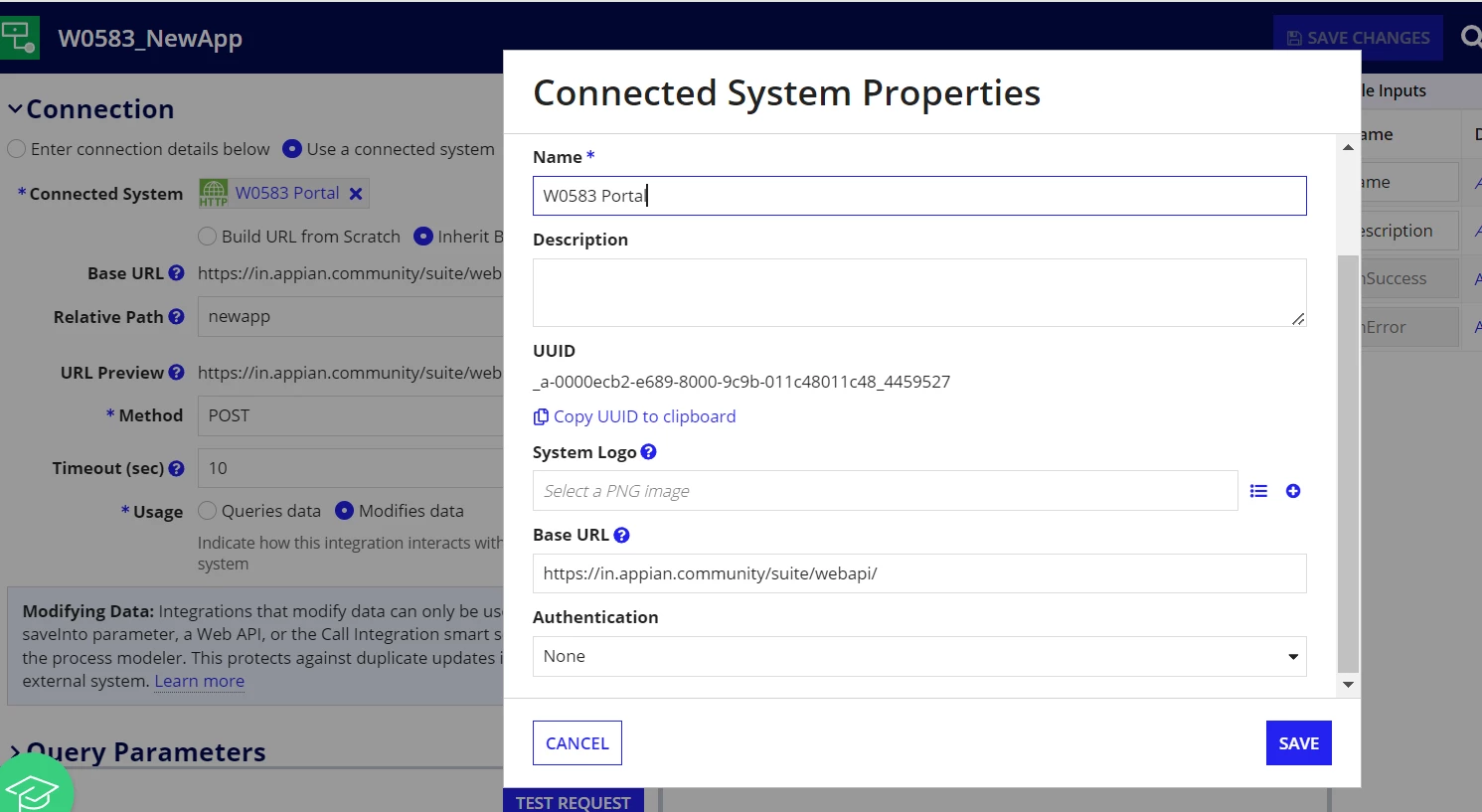Click the dialog vertical scrollbar thumb
Screen dimensions: 1482x812
click(x=1348, y=464)
